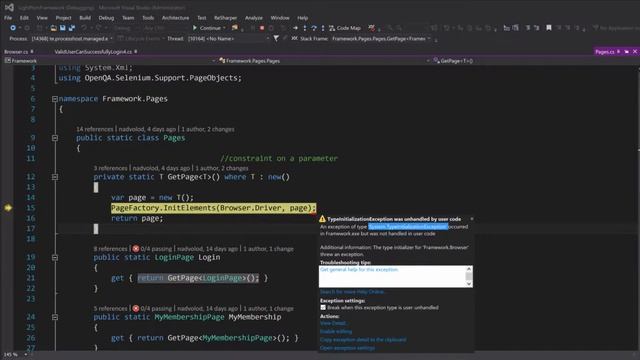This screenshot has width=640, height=360.
Task: Click the Step Into debug icon
Action: click(x=304, y=28)
